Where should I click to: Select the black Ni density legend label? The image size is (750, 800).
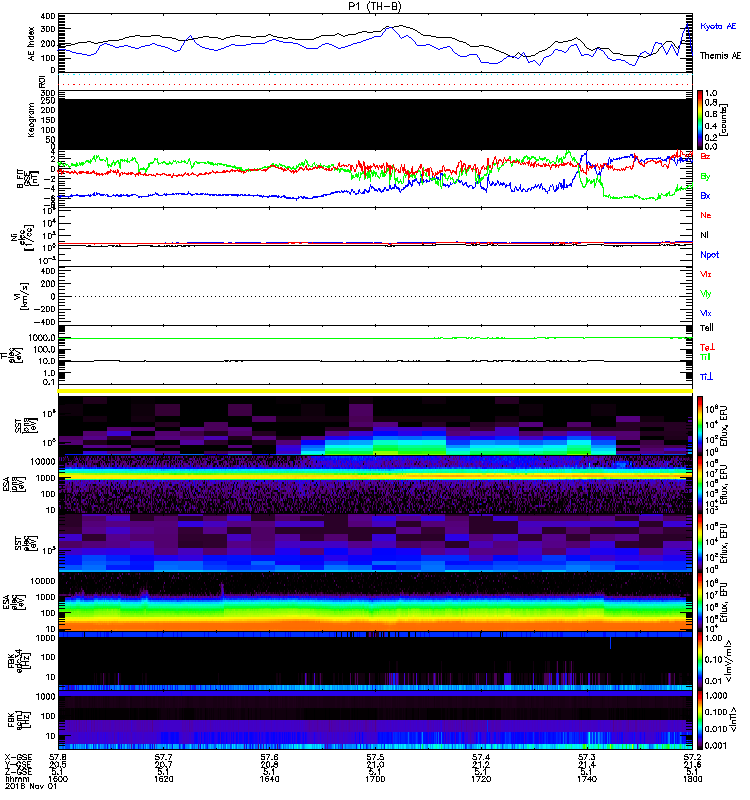[704, 235]
